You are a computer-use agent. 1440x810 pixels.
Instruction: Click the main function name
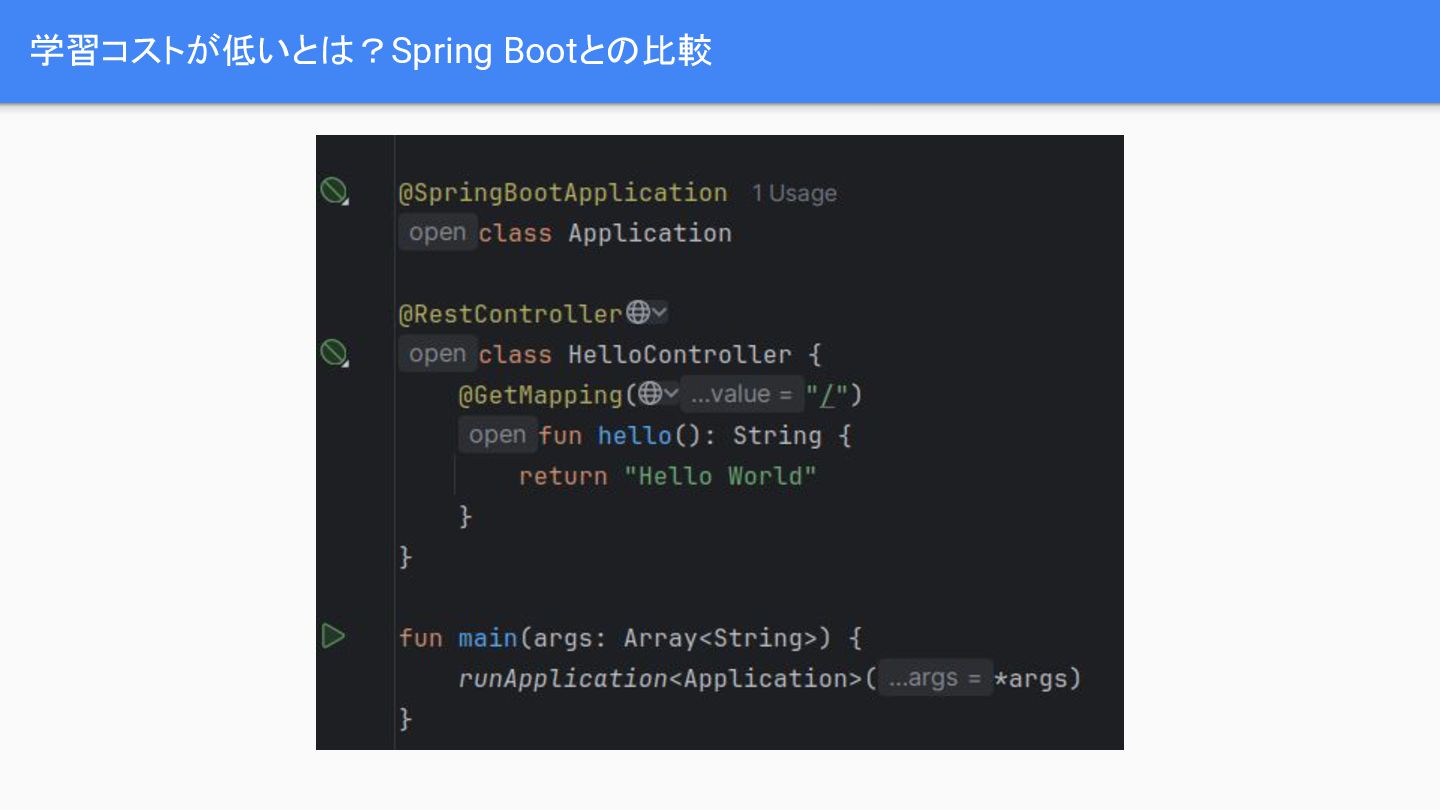488,637
